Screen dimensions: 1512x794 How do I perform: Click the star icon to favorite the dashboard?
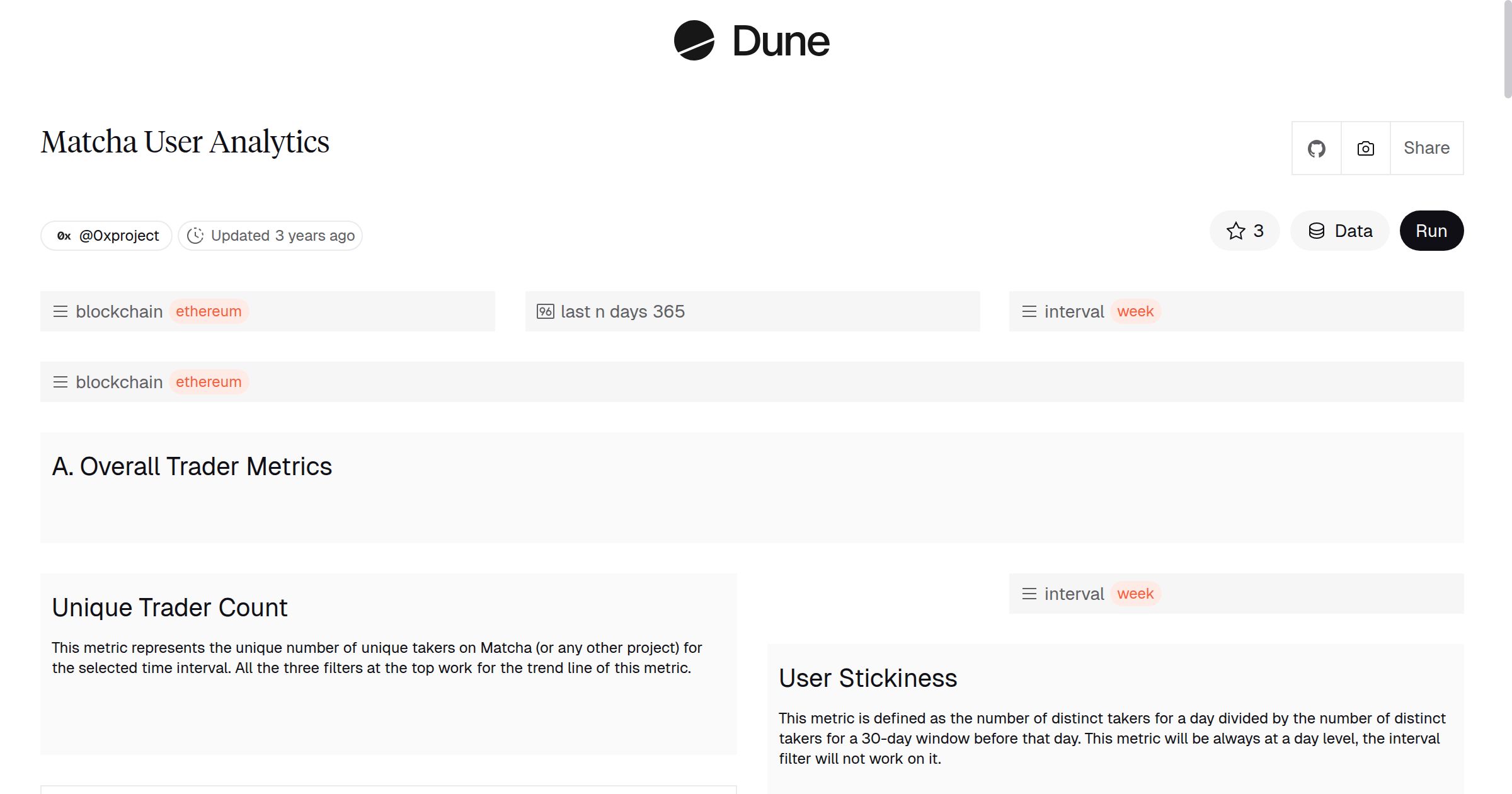tap(1235, 231)
